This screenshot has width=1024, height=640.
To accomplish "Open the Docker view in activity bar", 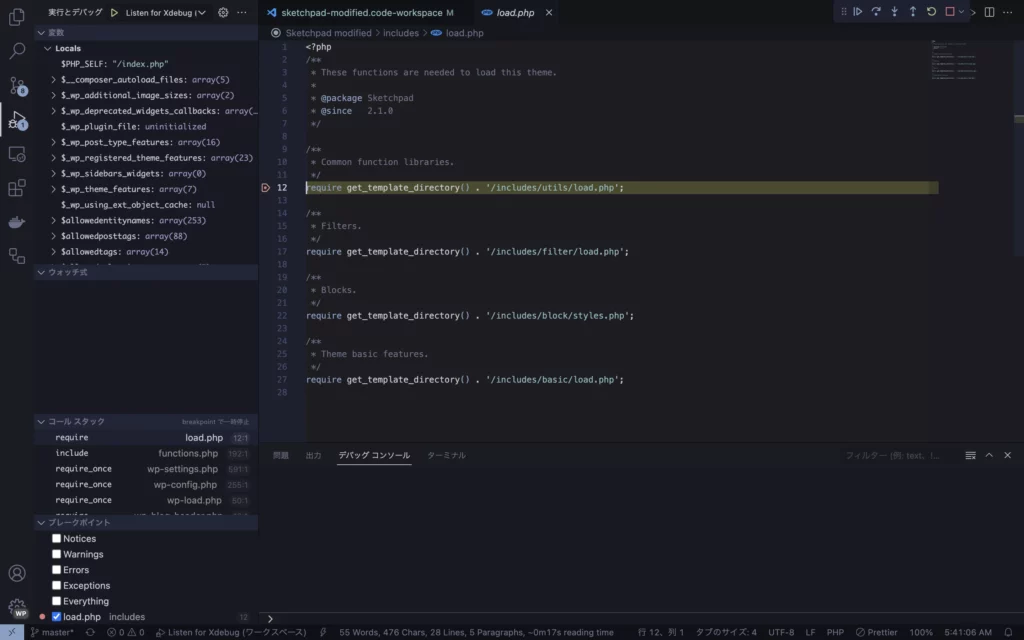I will click(17, 222).
